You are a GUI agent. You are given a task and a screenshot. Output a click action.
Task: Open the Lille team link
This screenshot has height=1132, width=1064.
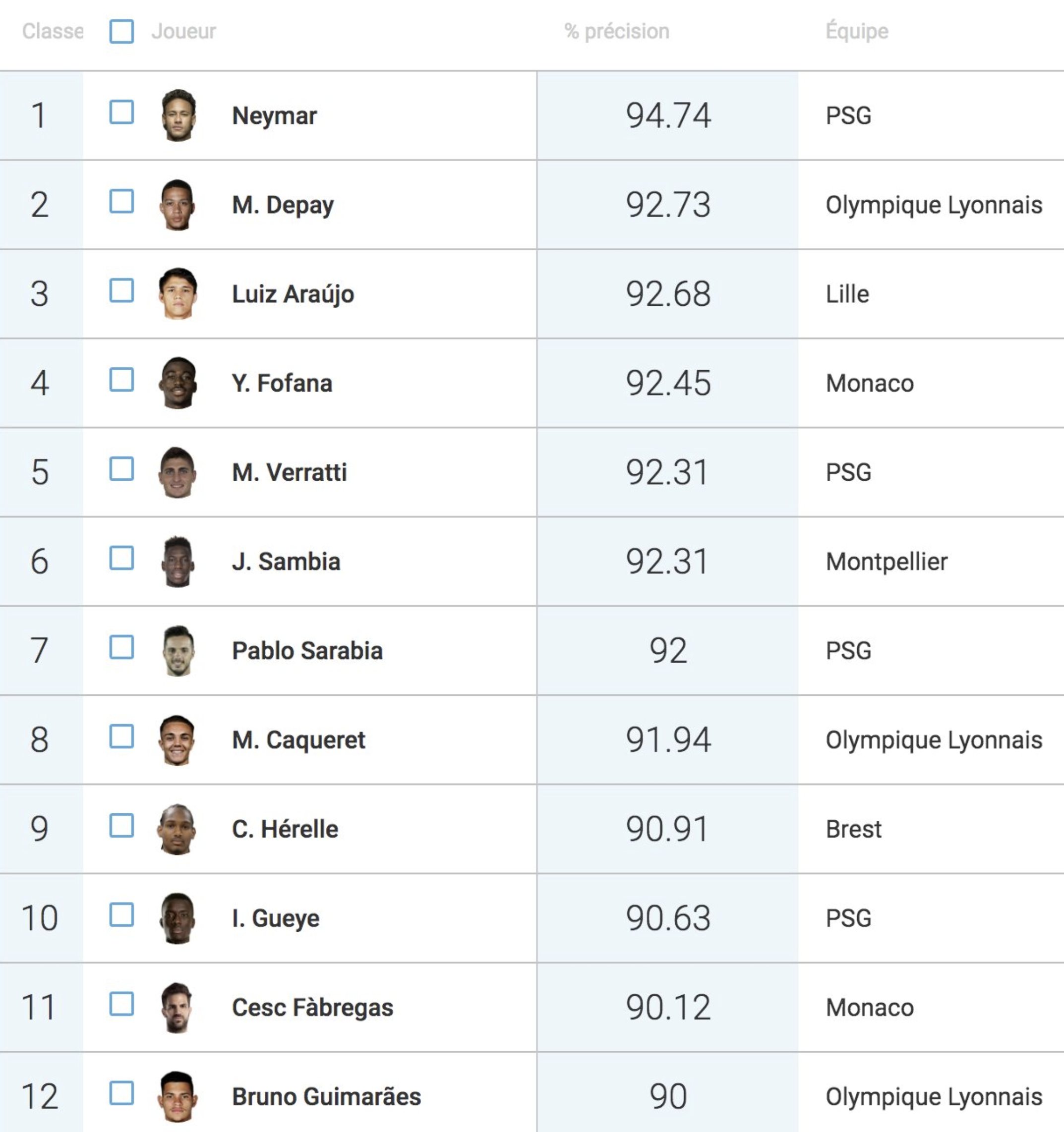847,294
